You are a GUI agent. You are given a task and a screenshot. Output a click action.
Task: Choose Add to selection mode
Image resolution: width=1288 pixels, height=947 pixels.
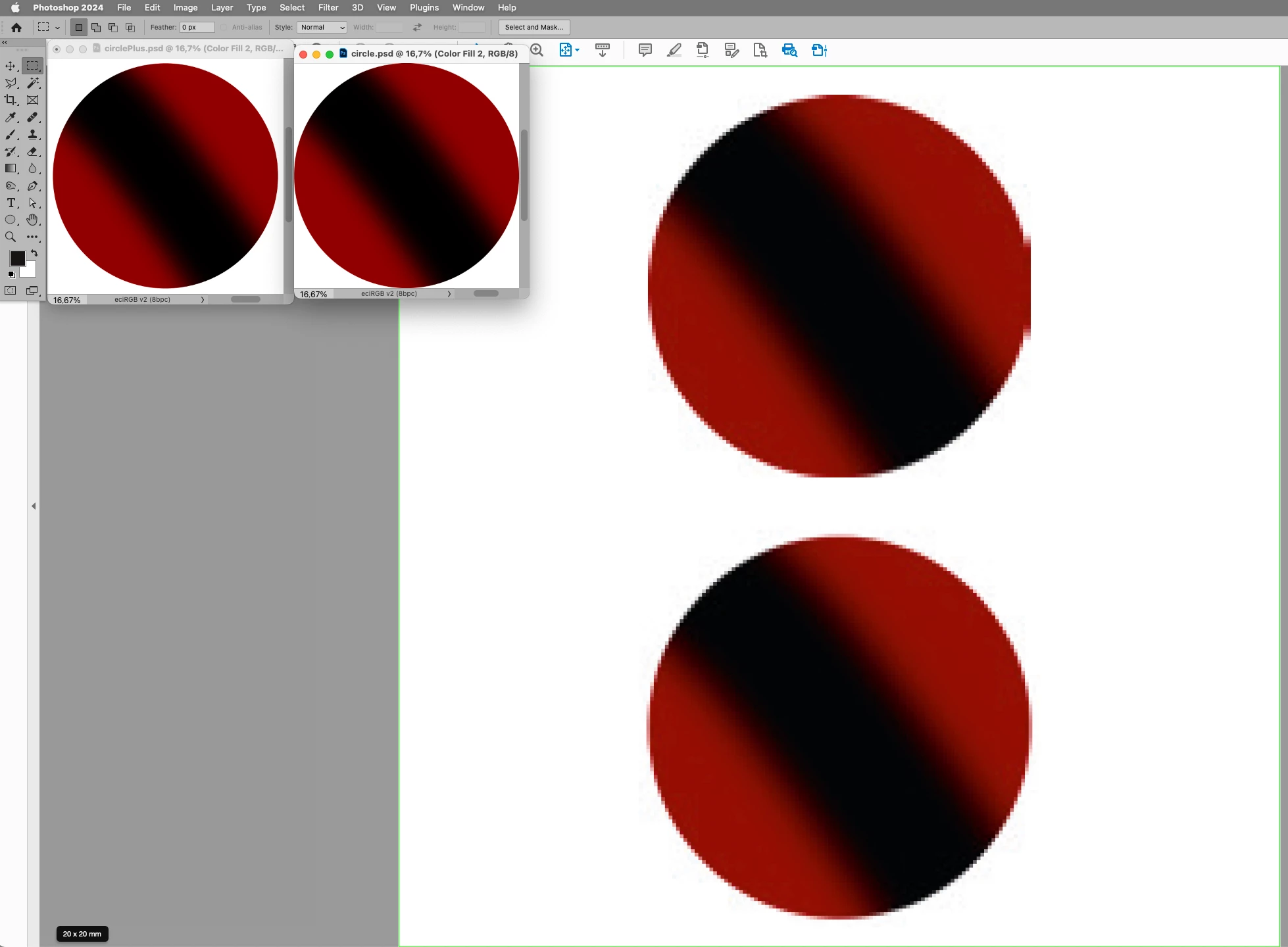pyautogui.click(x=96, y=28)
